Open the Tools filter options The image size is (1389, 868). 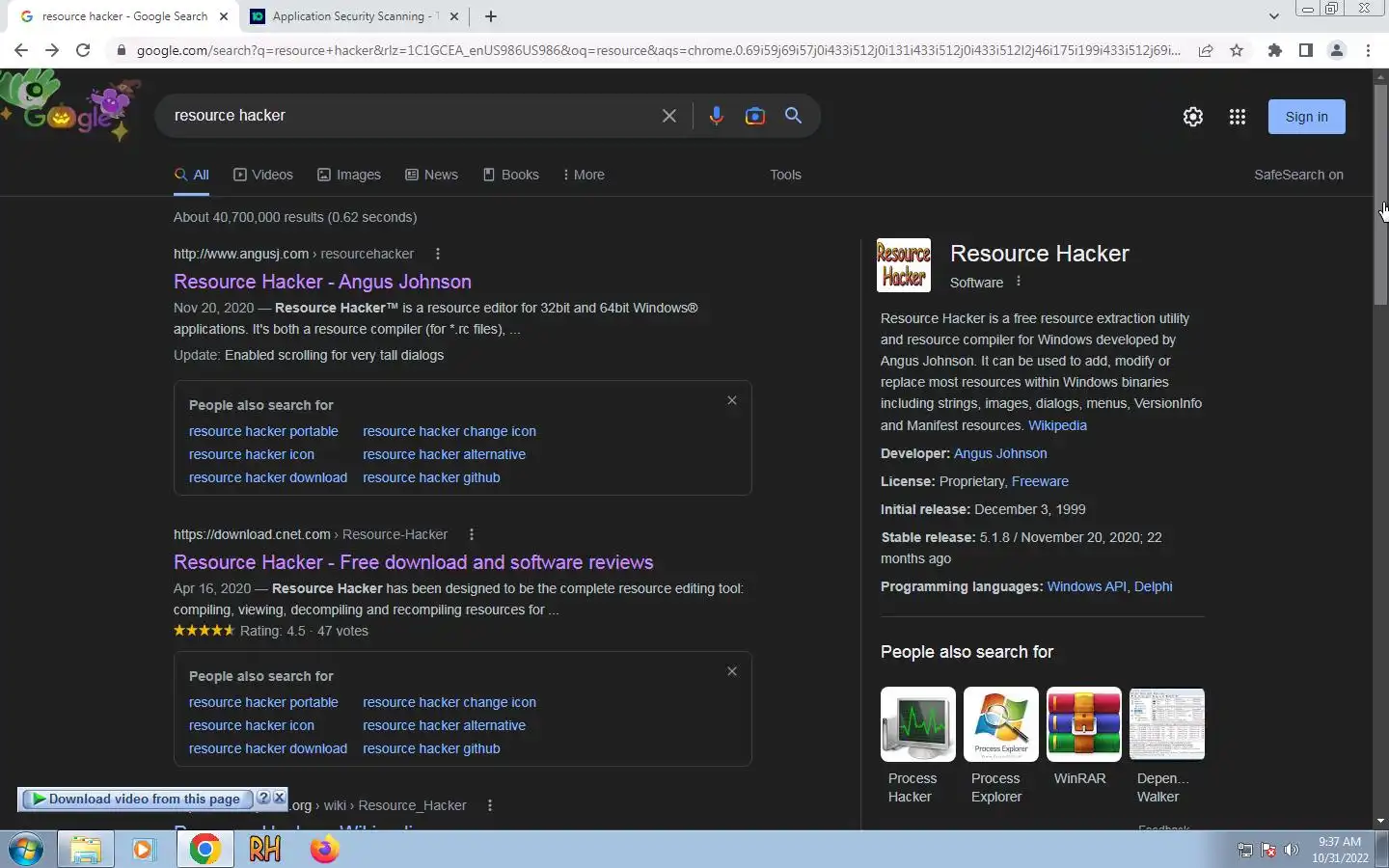coord(785,175)
